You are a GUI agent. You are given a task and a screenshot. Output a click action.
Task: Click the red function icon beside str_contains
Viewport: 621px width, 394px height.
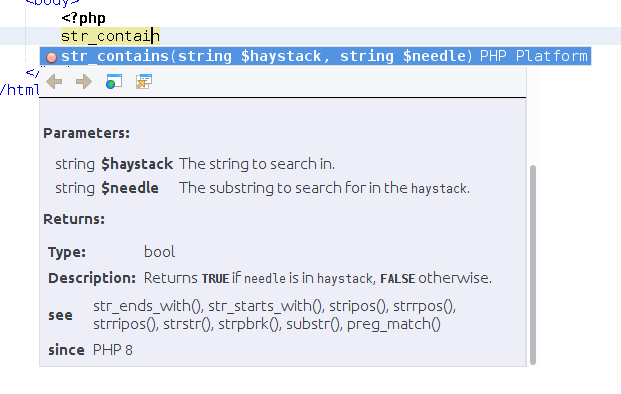[x=51, y=57]
